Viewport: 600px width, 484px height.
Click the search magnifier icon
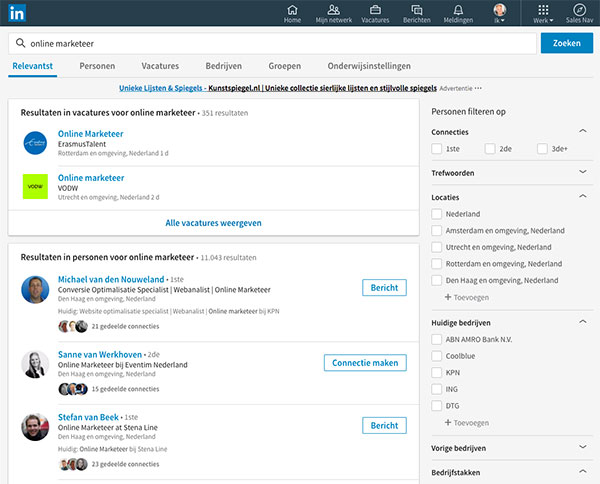[x=20, y=43]
